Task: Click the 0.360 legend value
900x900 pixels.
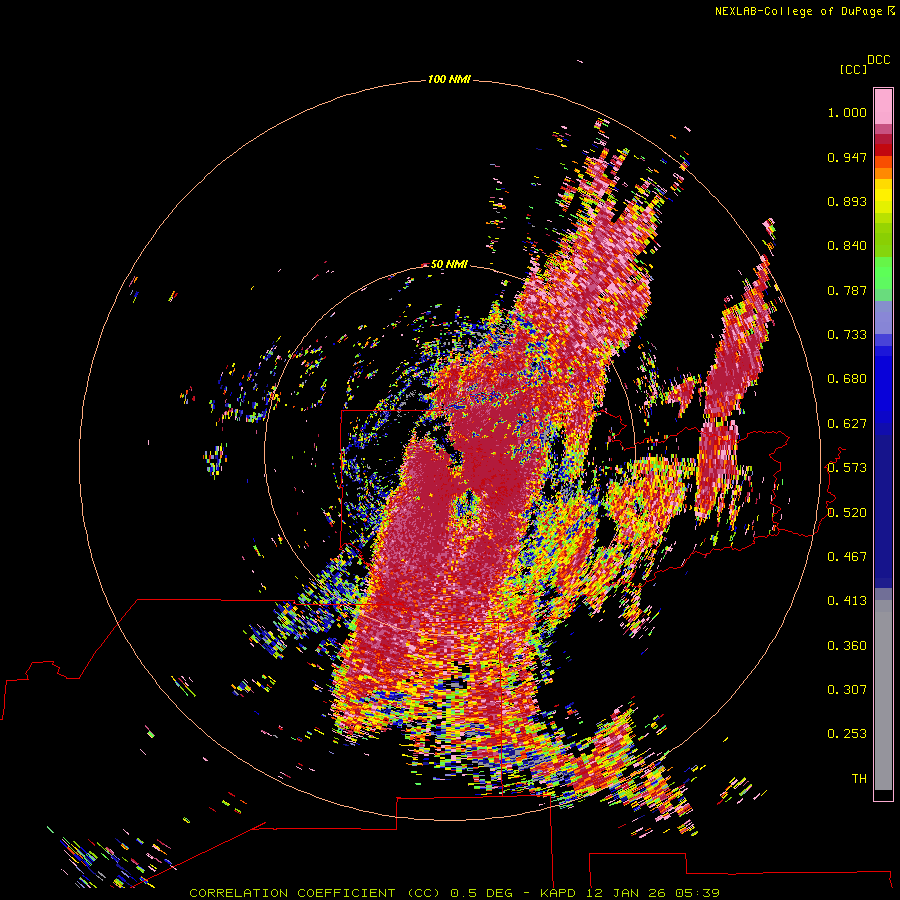Action: 847,646
